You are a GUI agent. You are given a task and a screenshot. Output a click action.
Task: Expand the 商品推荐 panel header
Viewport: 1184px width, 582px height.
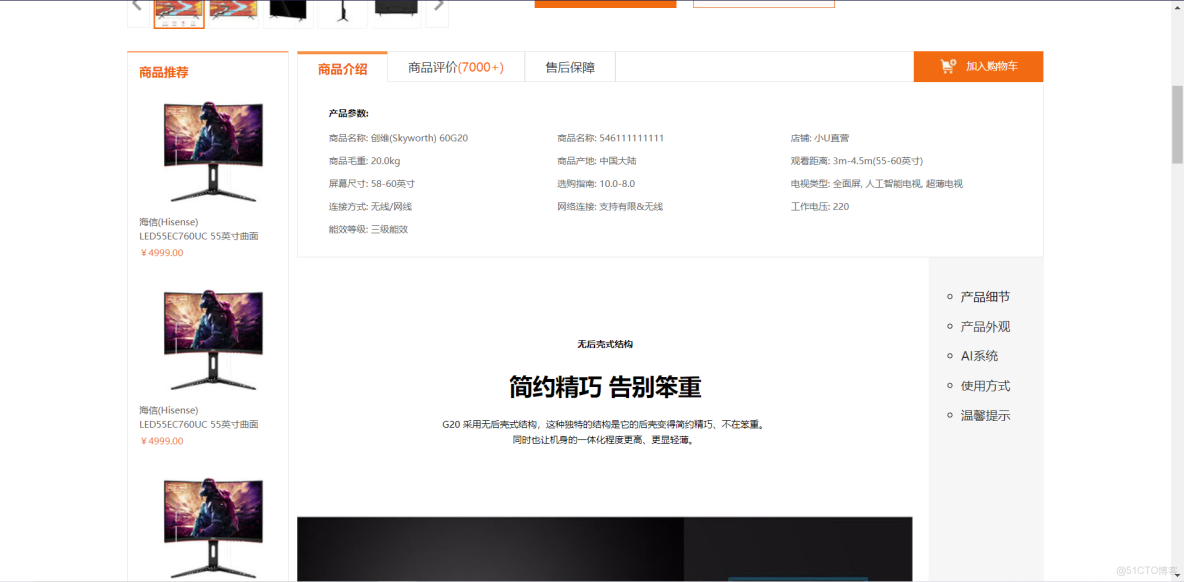[163, 71]
